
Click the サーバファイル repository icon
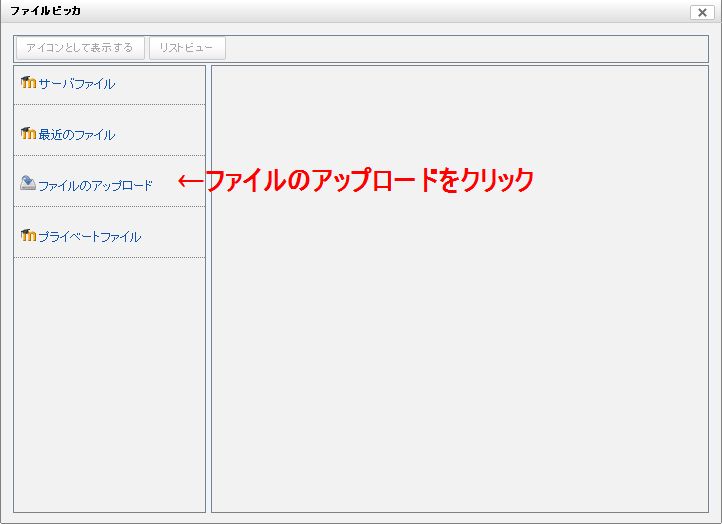pos(28,83)
